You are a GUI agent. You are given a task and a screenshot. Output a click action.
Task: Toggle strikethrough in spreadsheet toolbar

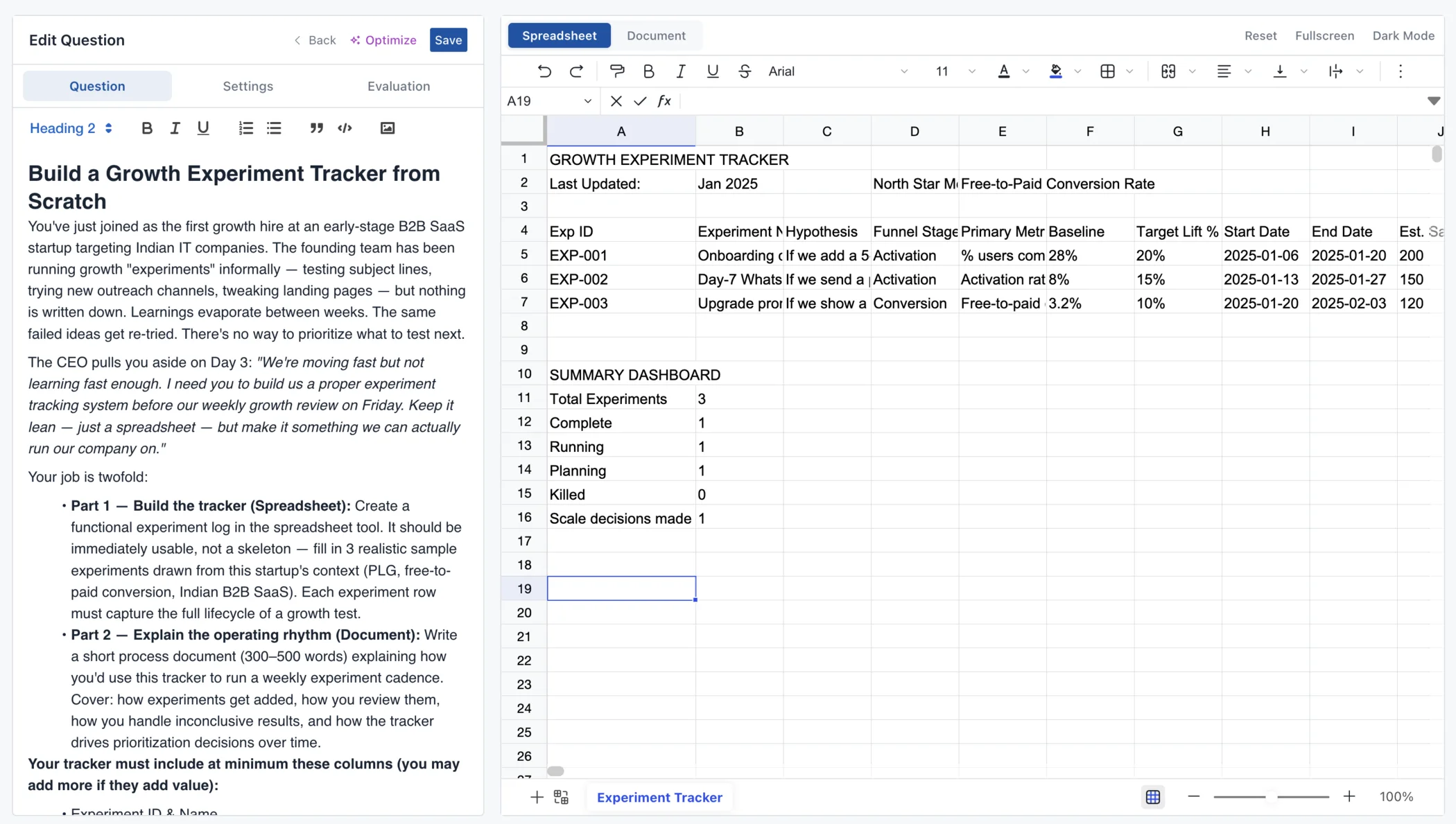[744, 71]
